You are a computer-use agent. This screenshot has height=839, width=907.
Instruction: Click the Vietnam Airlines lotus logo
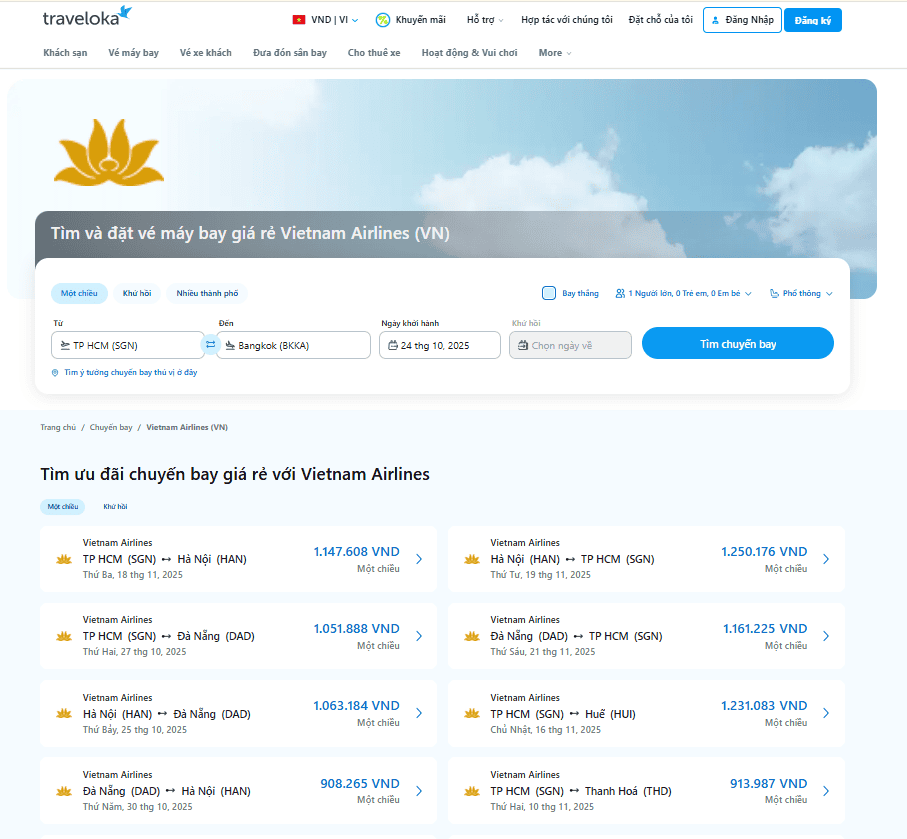(x=107, y=152)
